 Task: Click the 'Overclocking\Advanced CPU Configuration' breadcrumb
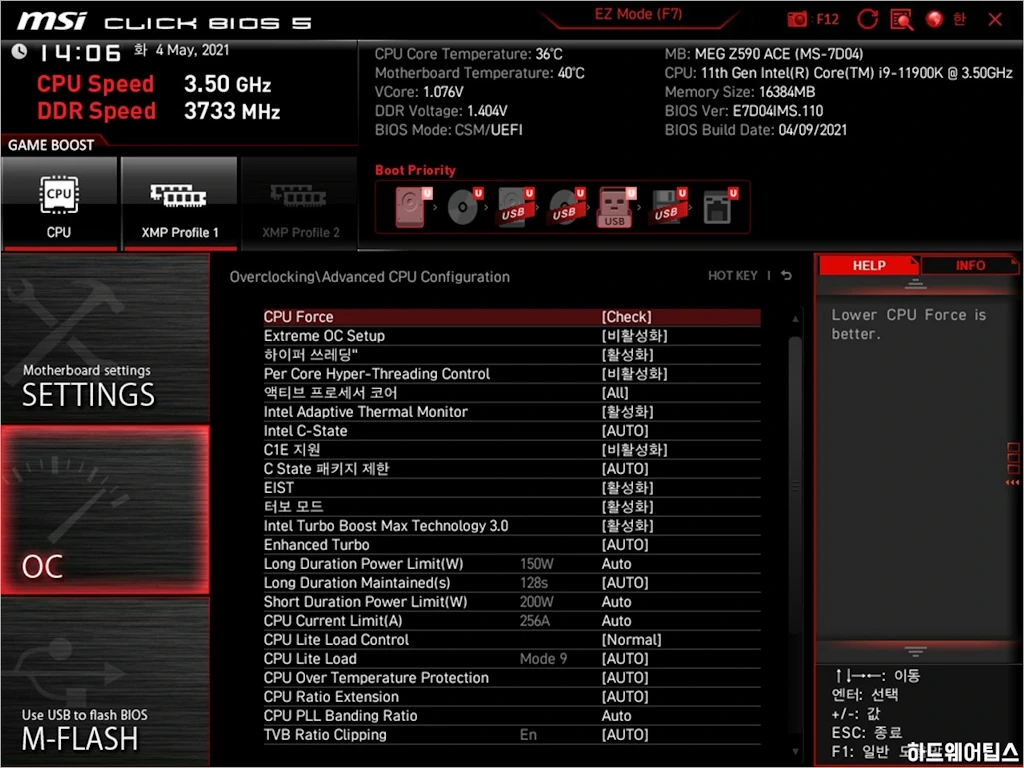(x=370, y=276)
